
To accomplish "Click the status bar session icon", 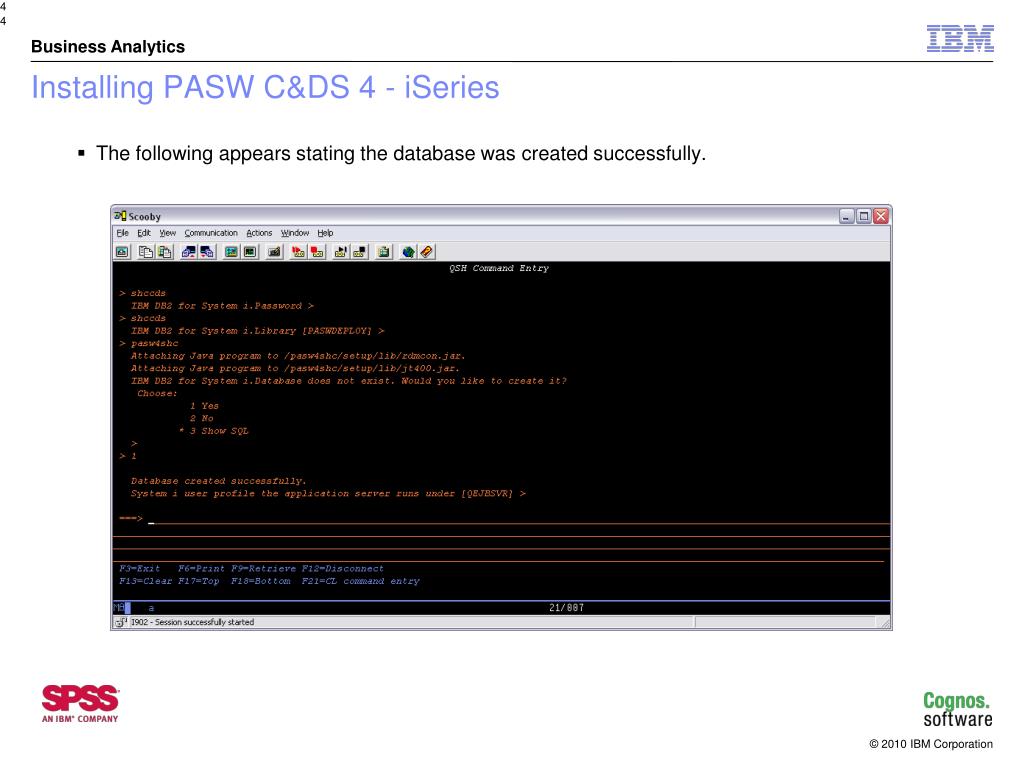I will pos(121,622).
